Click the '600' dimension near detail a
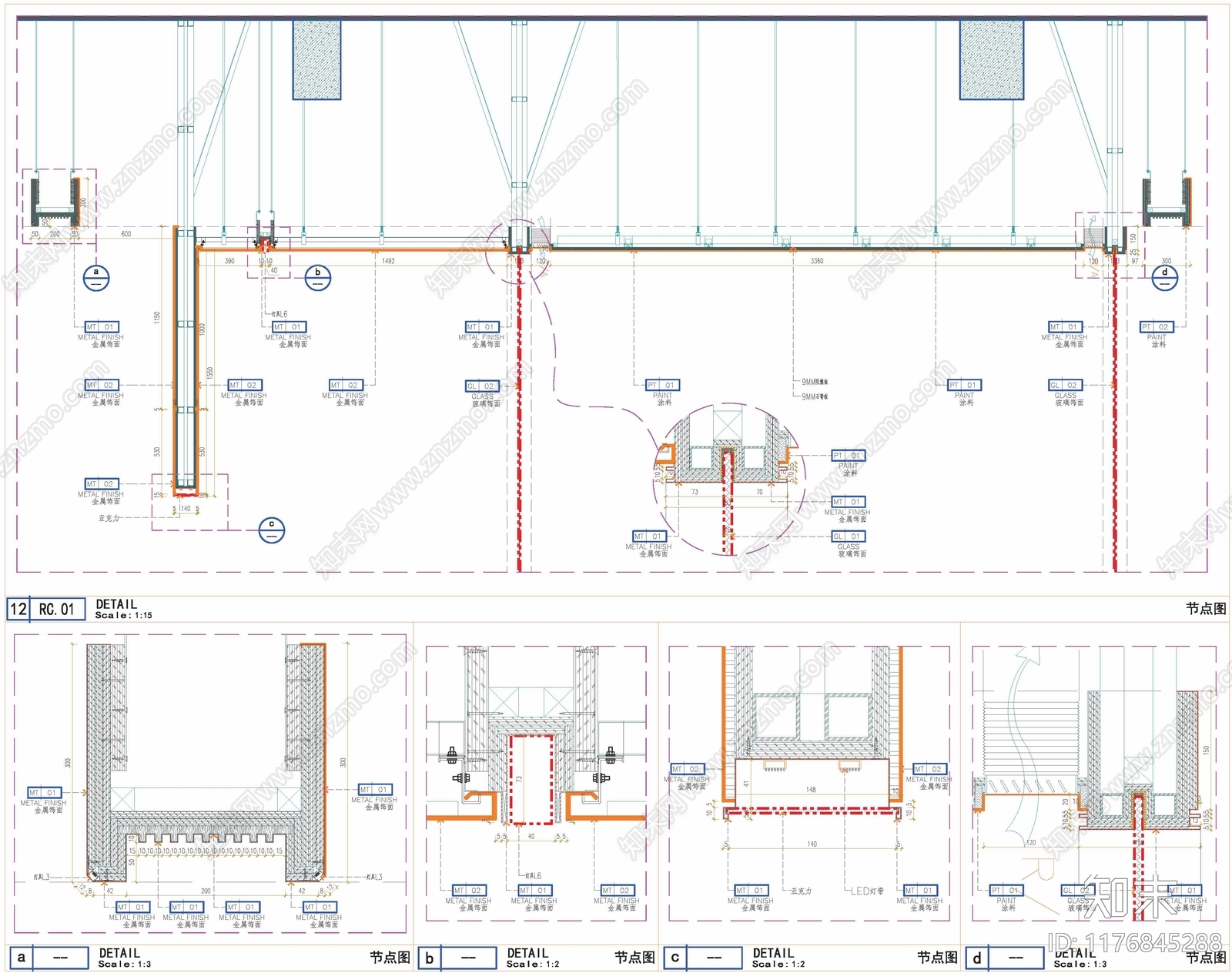Screen dimensions: 1232x973 (126, 234)
